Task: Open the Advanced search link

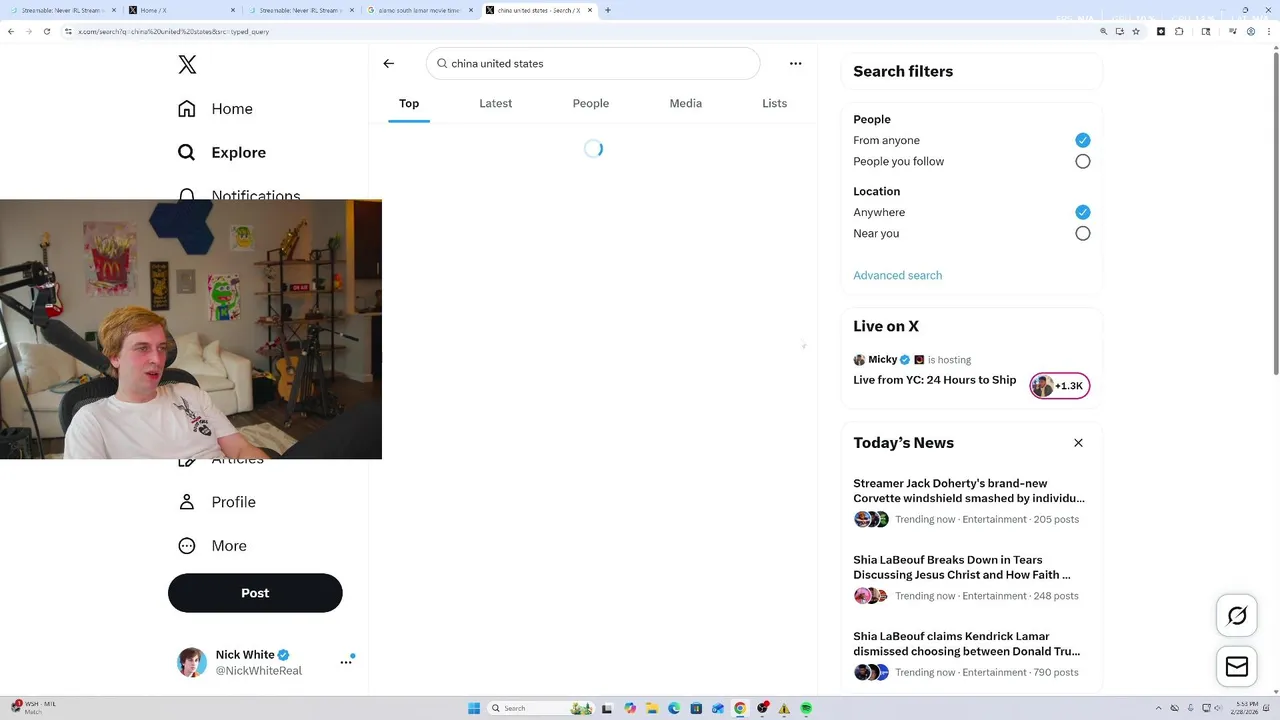Action: click(897, 275)
